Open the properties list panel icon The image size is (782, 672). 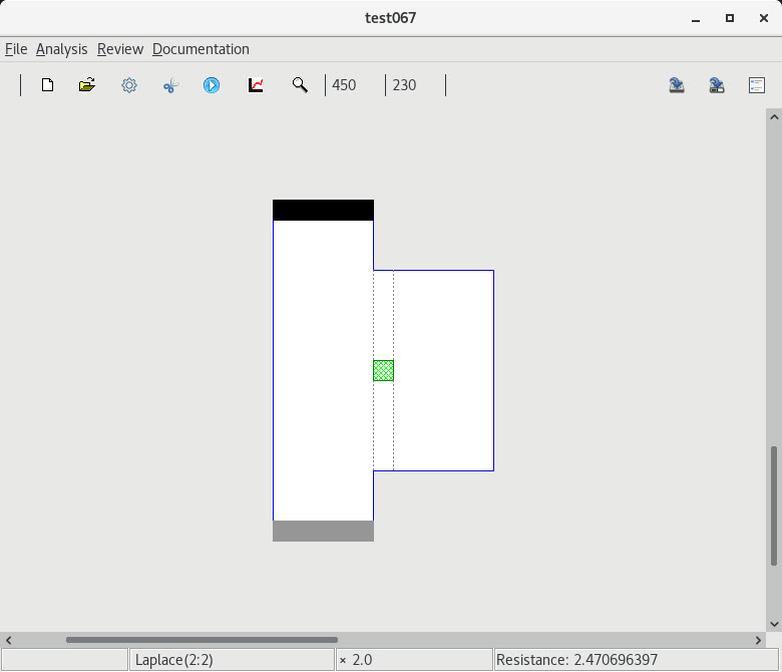pyautogui.click(x=757, y=85)
